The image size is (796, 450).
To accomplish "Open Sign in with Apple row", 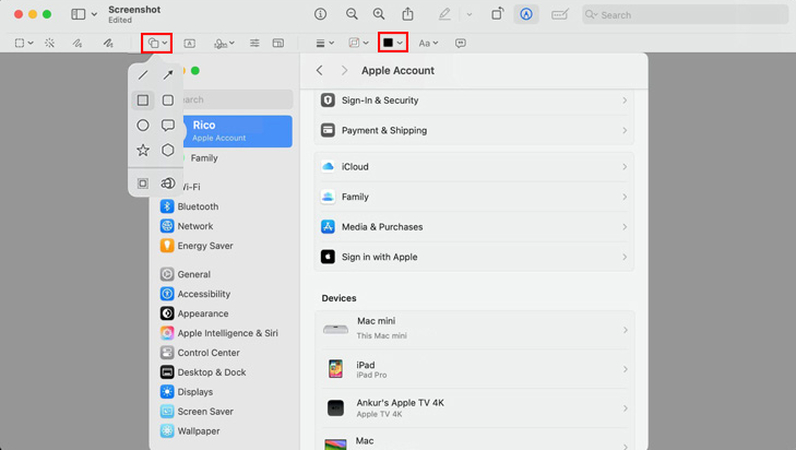I will tap(474, 256).
